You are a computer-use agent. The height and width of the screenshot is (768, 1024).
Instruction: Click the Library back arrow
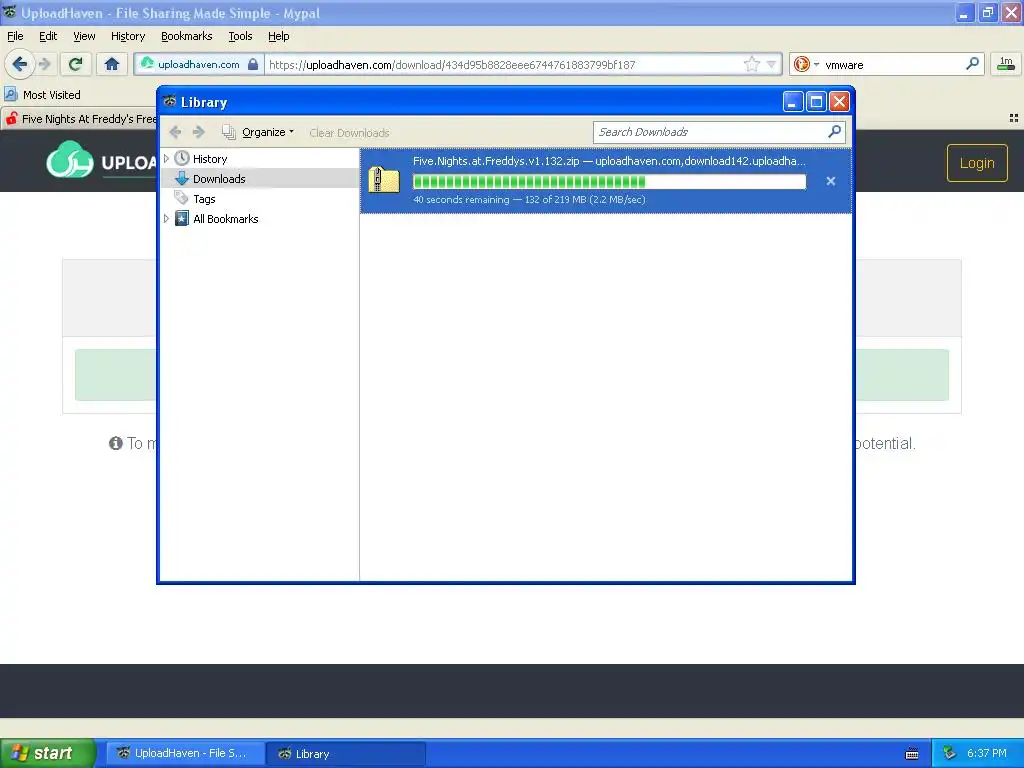[175, 132]
